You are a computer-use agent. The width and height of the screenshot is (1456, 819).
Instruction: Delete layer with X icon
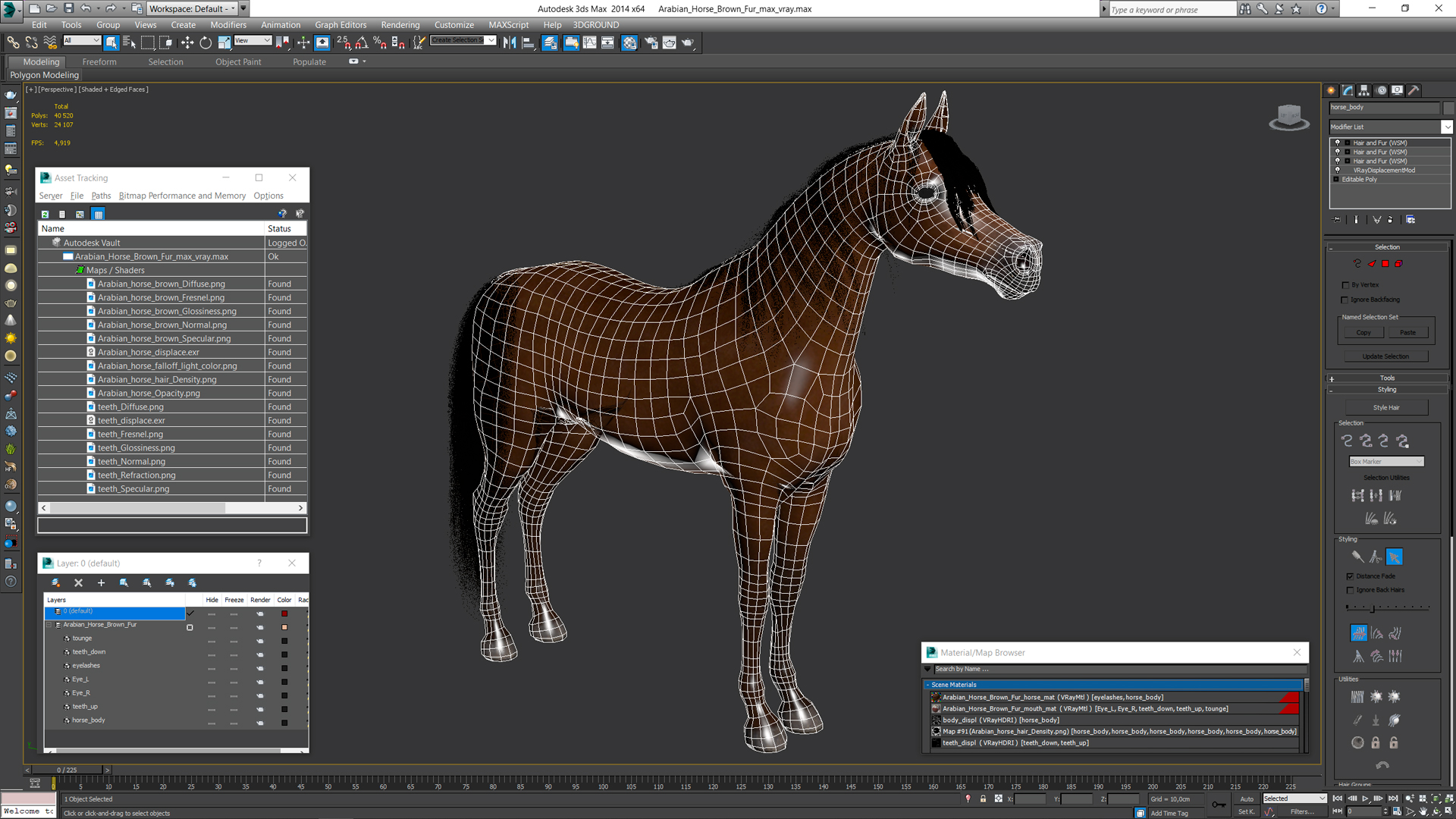click(x=78, y=583)
